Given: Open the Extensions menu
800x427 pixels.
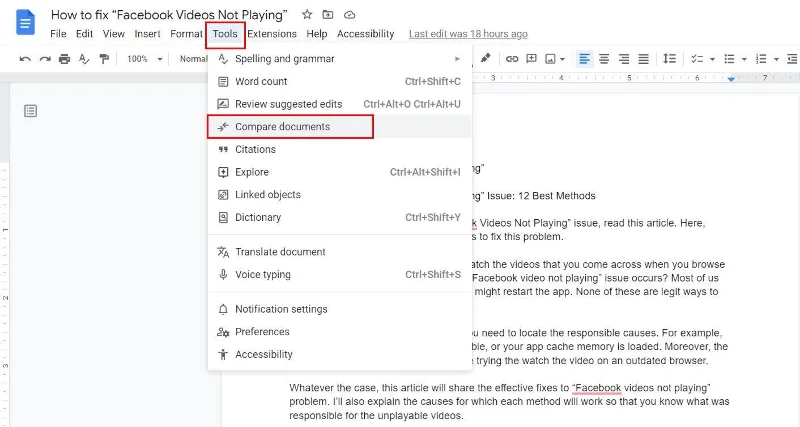Looking at the screenshot, I should click(x=272, y=34).
